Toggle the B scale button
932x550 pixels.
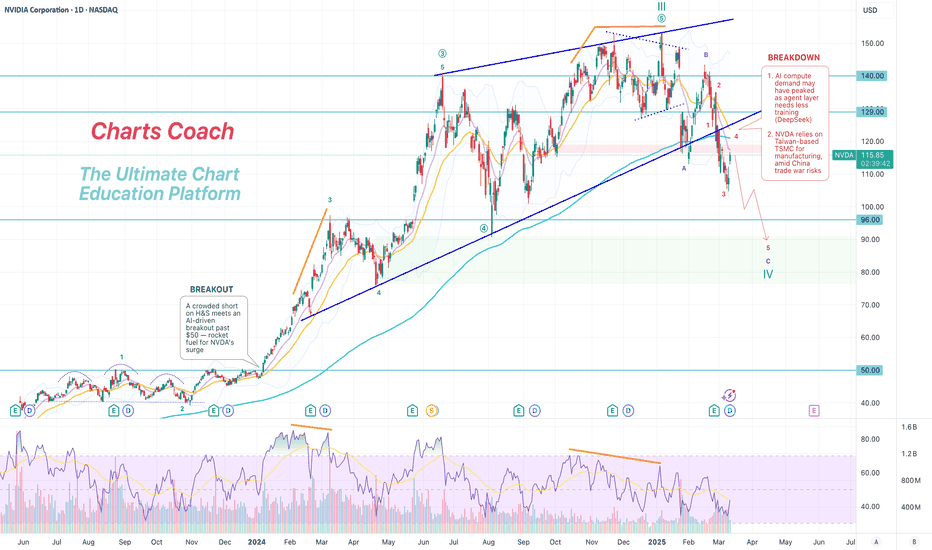(x=914, y=542)
